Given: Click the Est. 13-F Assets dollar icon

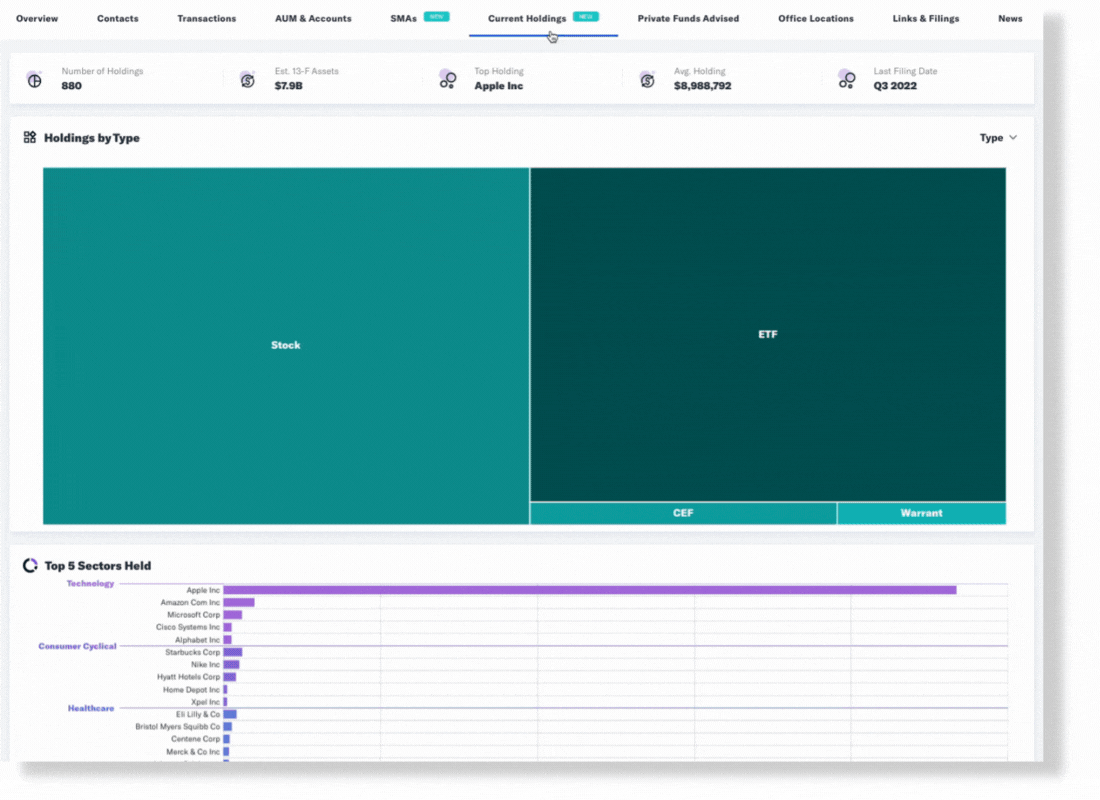Looking at the screenshot, I should (x=247, y=80).
